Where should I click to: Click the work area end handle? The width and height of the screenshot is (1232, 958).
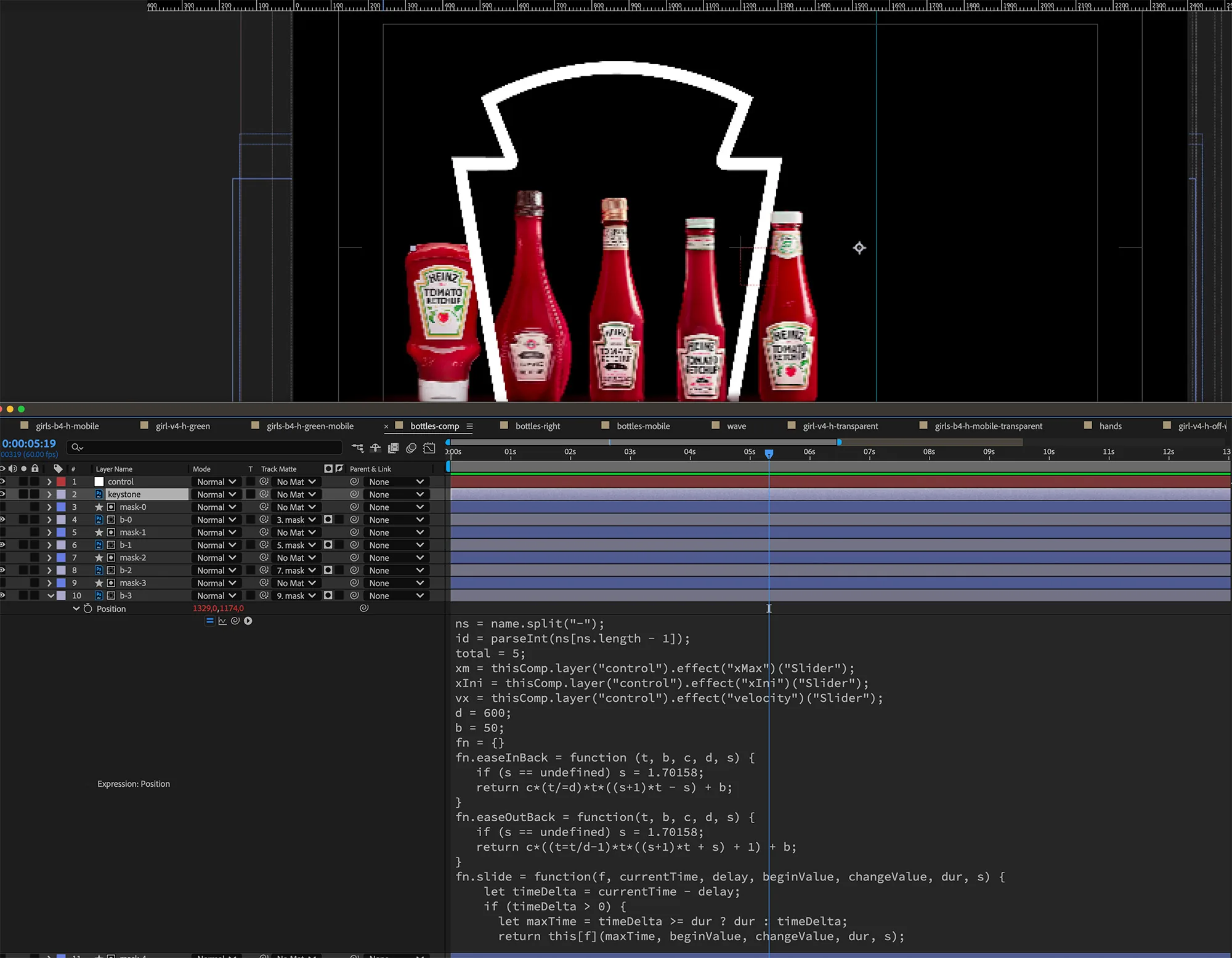839,442
